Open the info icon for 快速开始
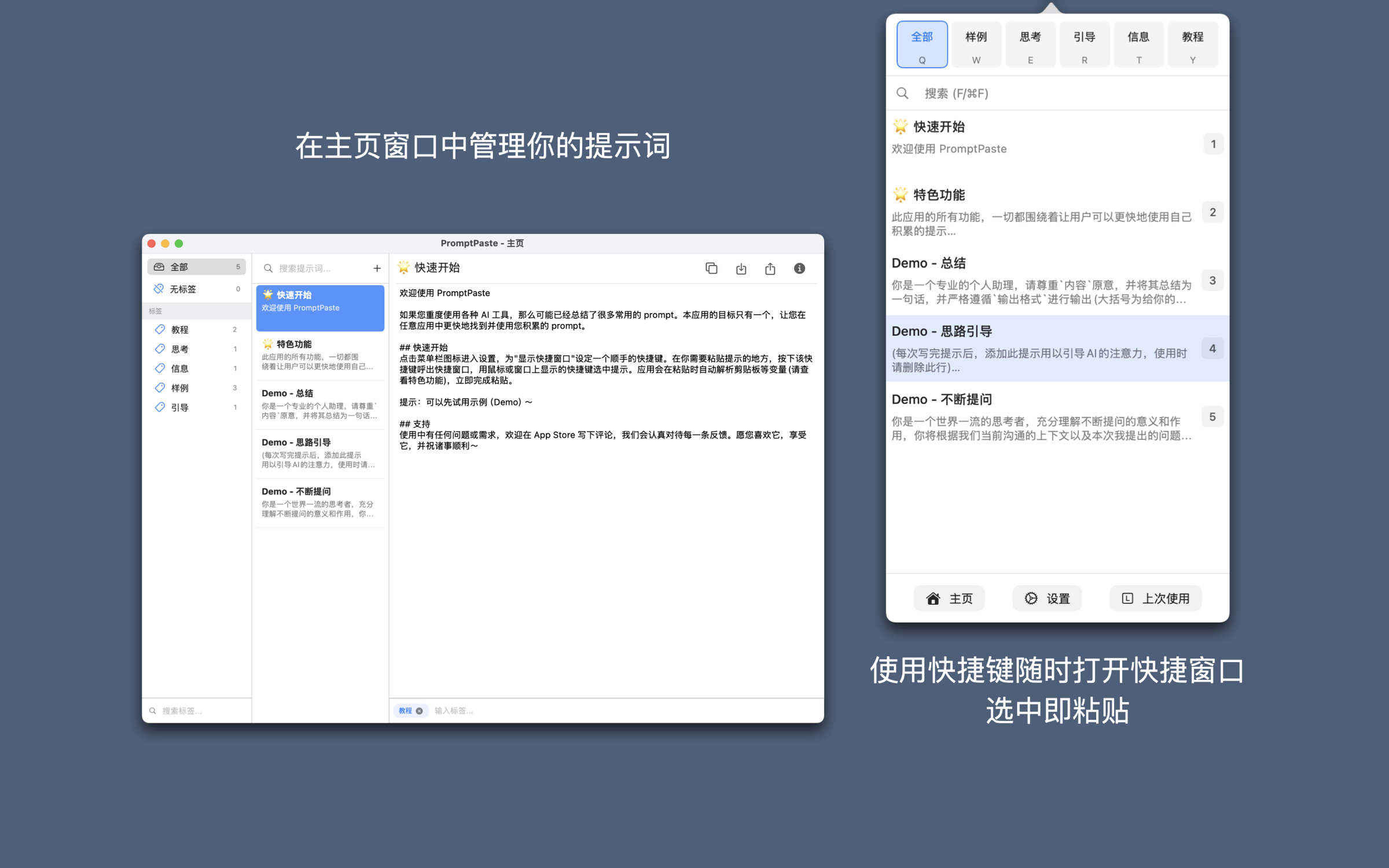This screenshot has height=868, width=1389. (799, 269)
